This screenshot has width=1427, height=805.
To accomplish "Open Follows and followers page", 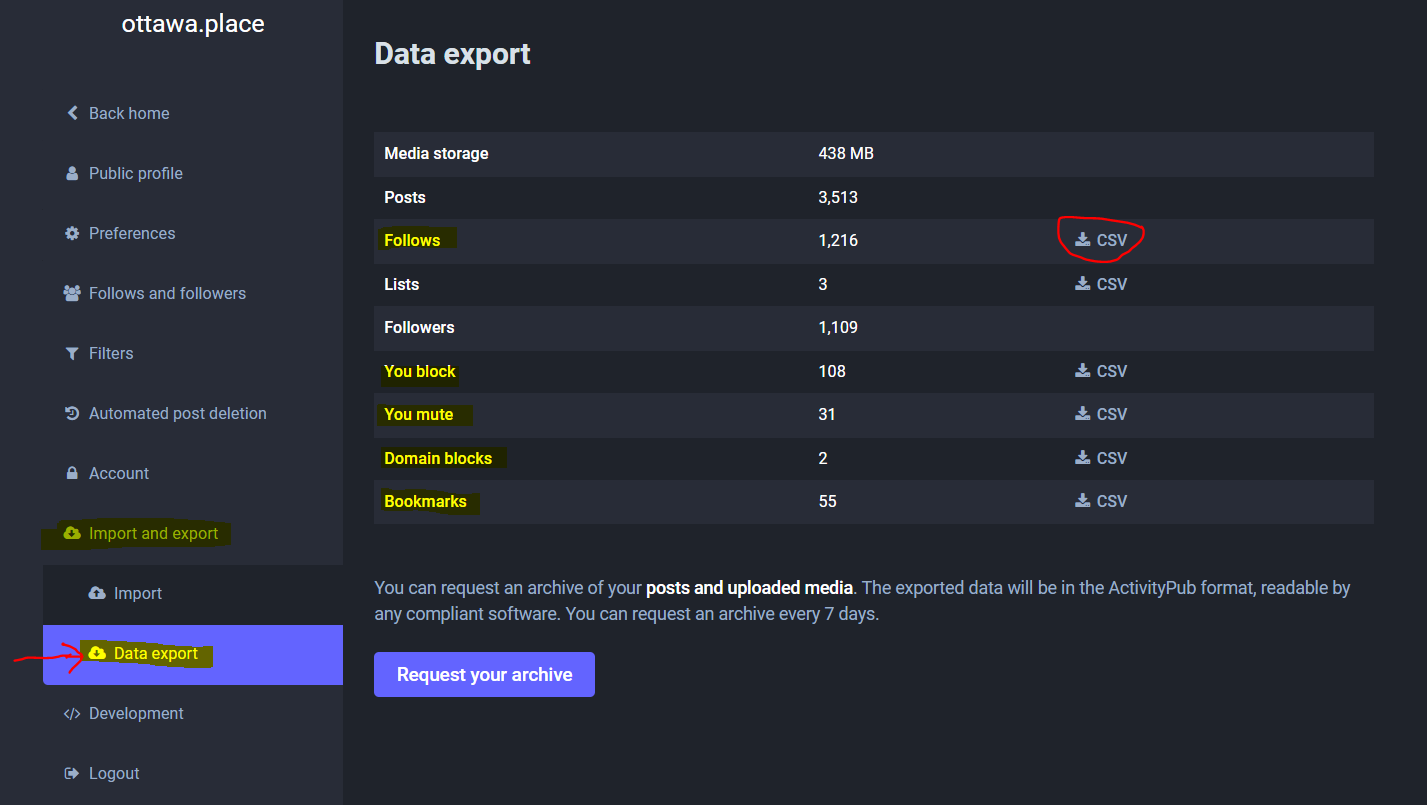I will point(167,293).
